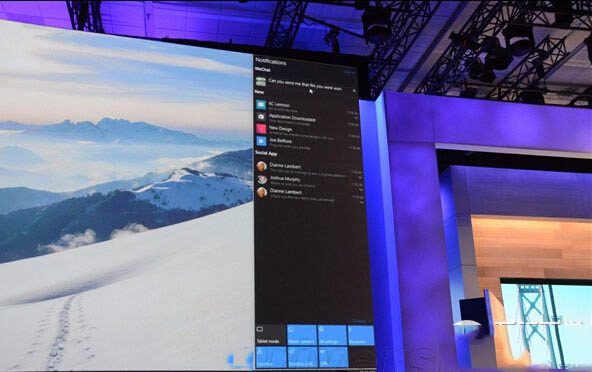
Task: Clear all notifications via Clear all link
Action: pyautogui.click(x=349, y=71)
